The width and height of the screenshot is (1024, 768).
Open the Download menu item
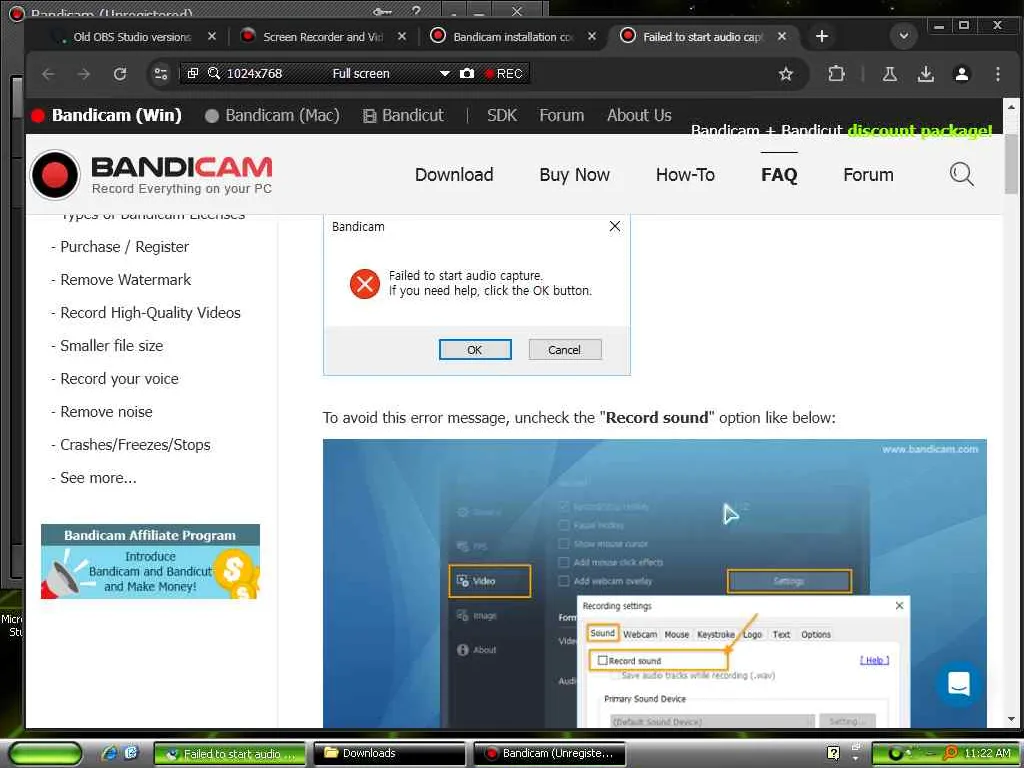tap(454, 175)
